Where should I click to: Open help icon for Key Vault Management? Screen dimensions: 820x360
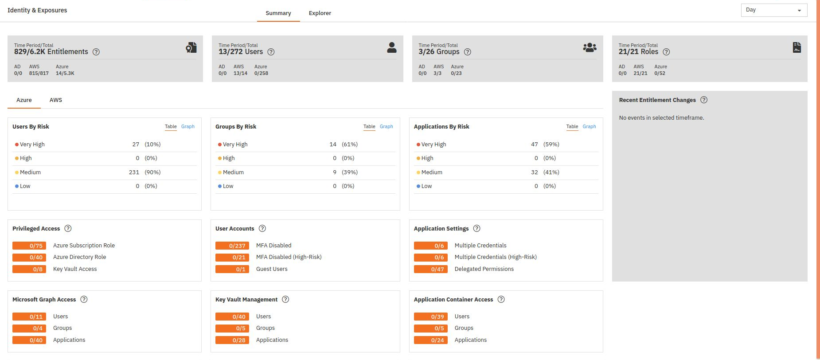286,299
